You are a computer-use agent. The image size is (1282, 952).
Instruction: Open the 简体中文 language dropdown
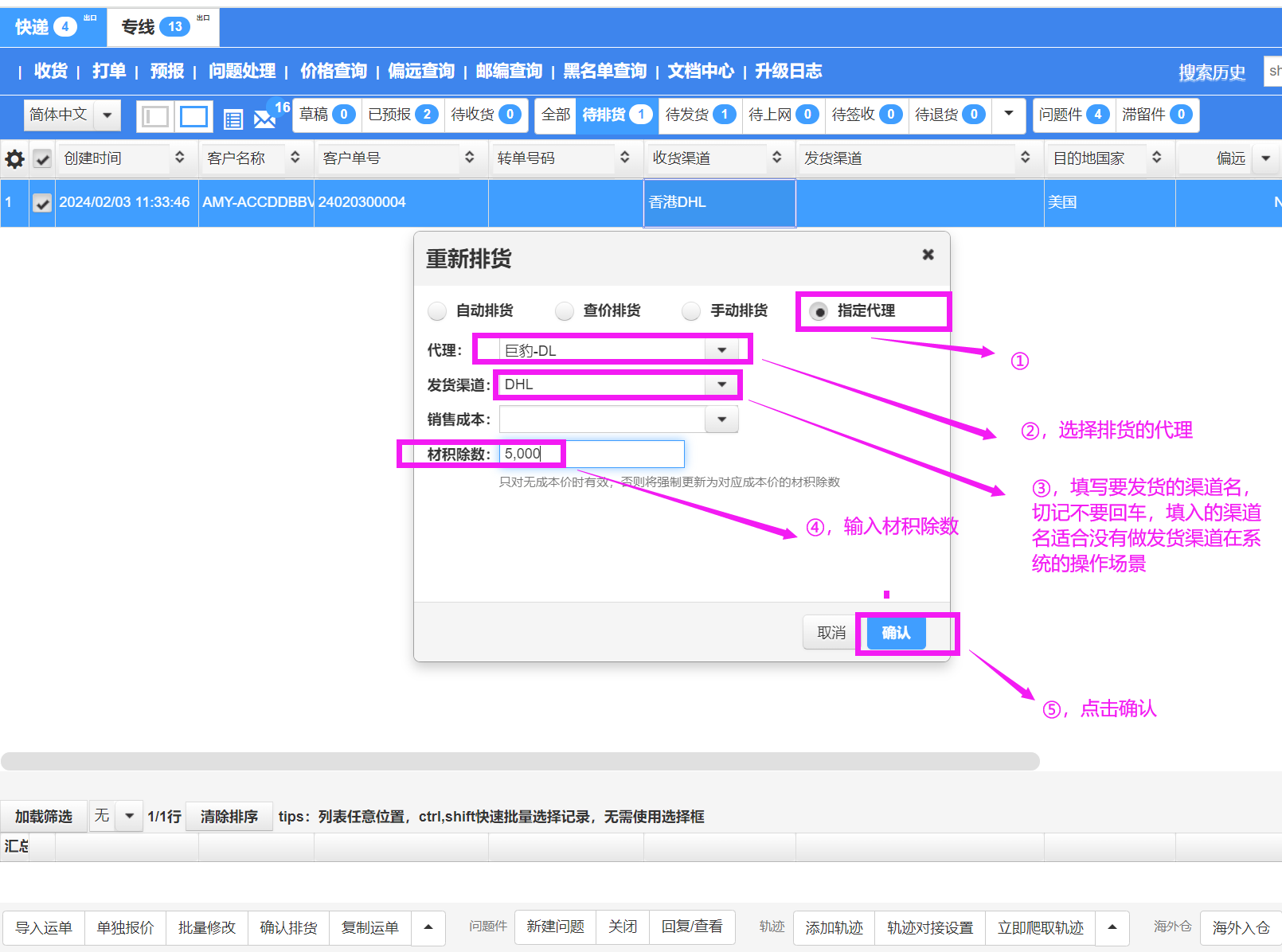point(107,115)
